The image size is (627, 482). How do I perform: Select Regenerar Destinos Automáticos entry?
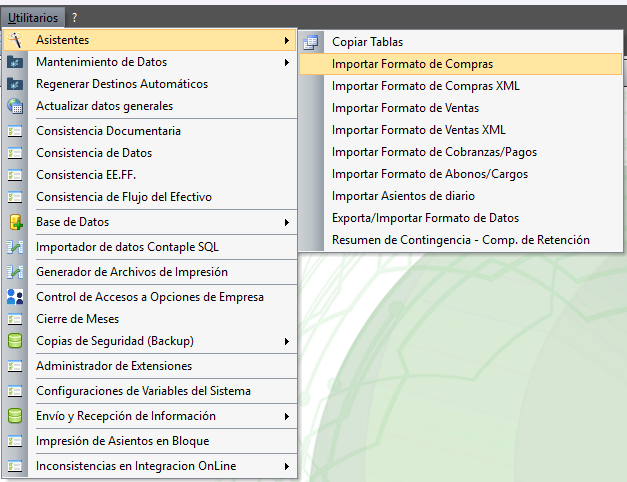click(x=150, y=84)
